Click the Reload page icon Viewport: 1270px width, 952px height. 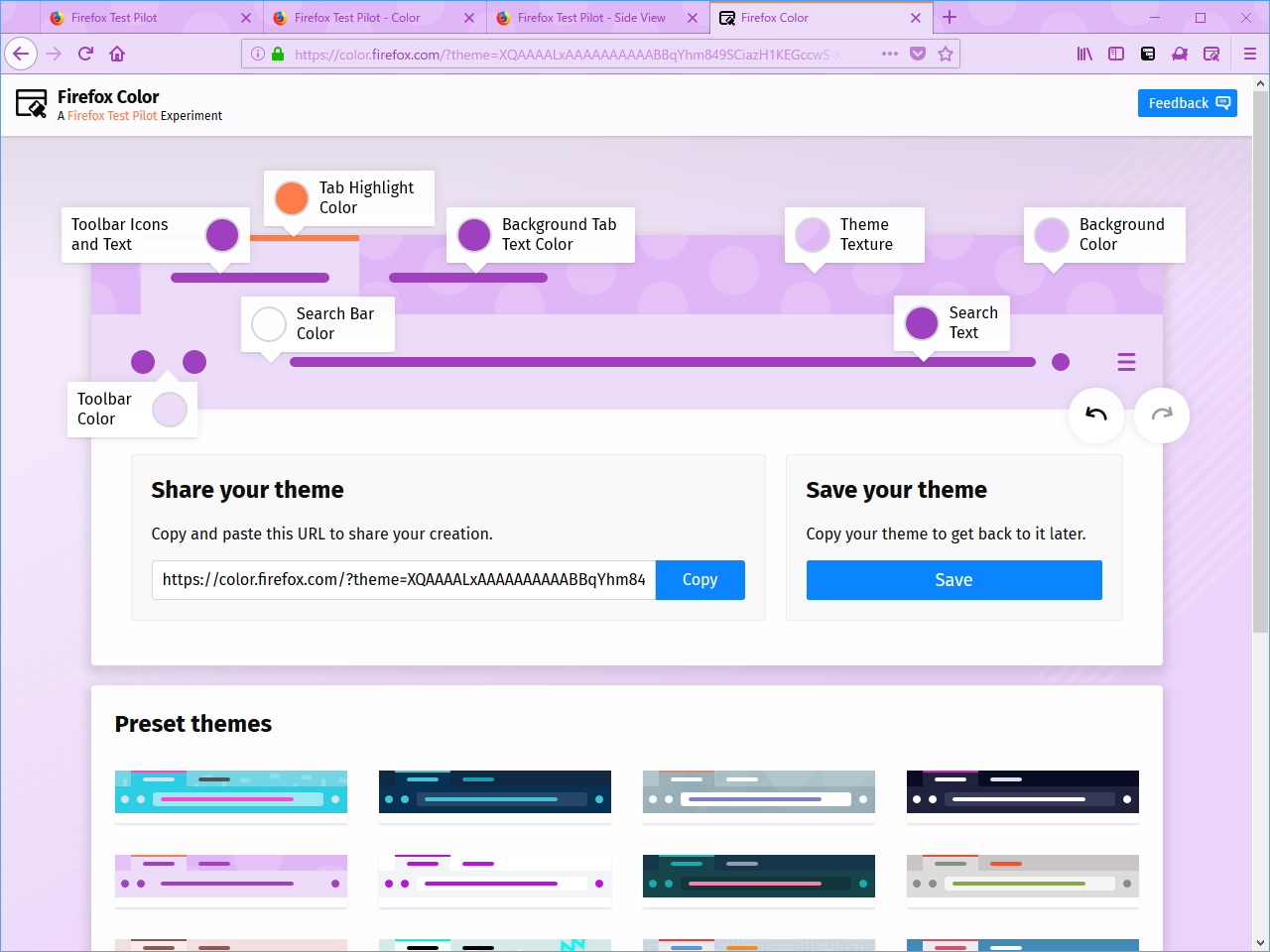coord(83,54)
